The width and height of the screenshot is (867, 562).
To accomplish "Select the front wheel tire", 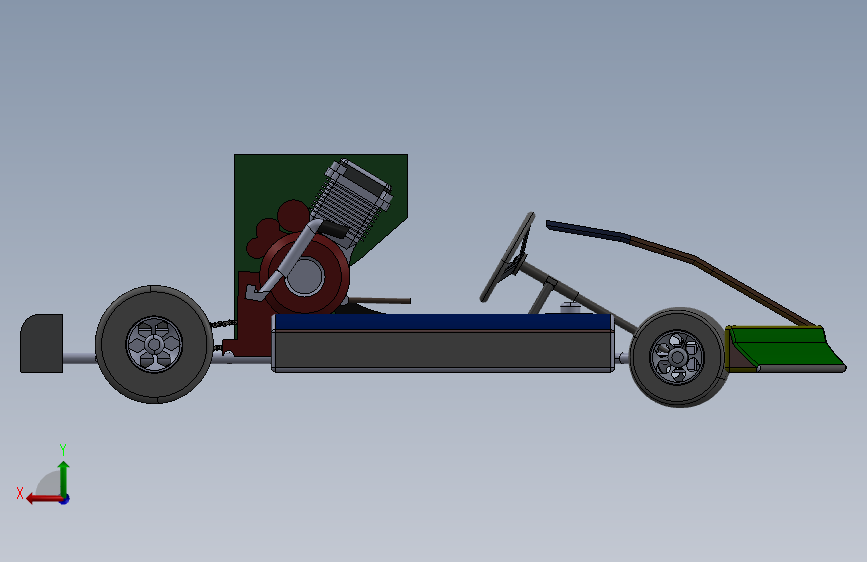I will (x=641, y=357).
